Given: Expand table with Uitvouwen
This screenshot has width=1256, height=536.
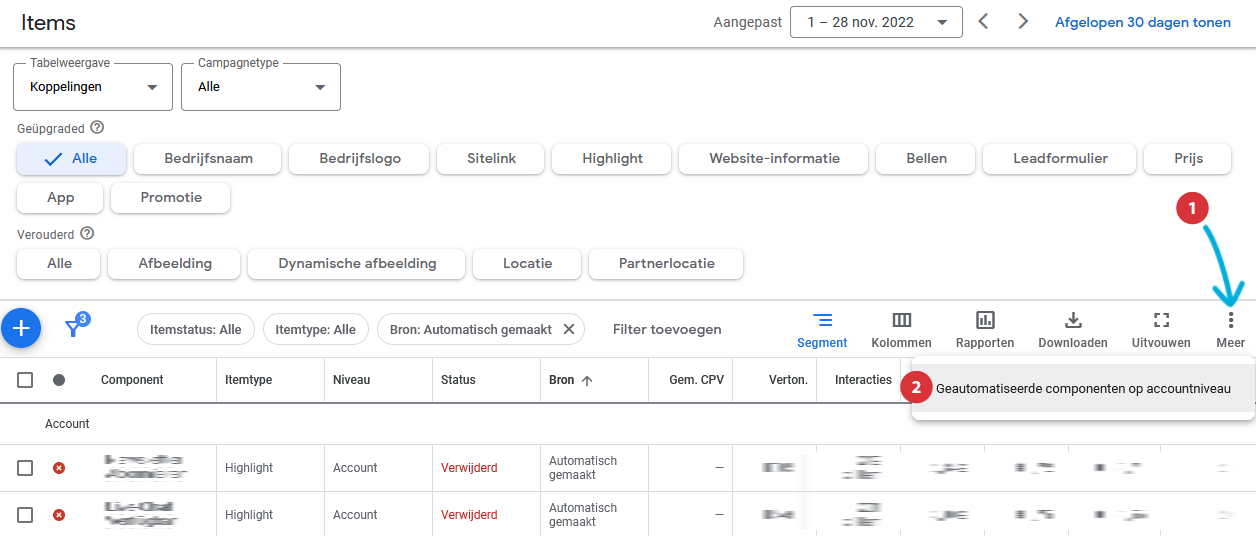Looking at the screenshot, I should (x=1161, y=329).
